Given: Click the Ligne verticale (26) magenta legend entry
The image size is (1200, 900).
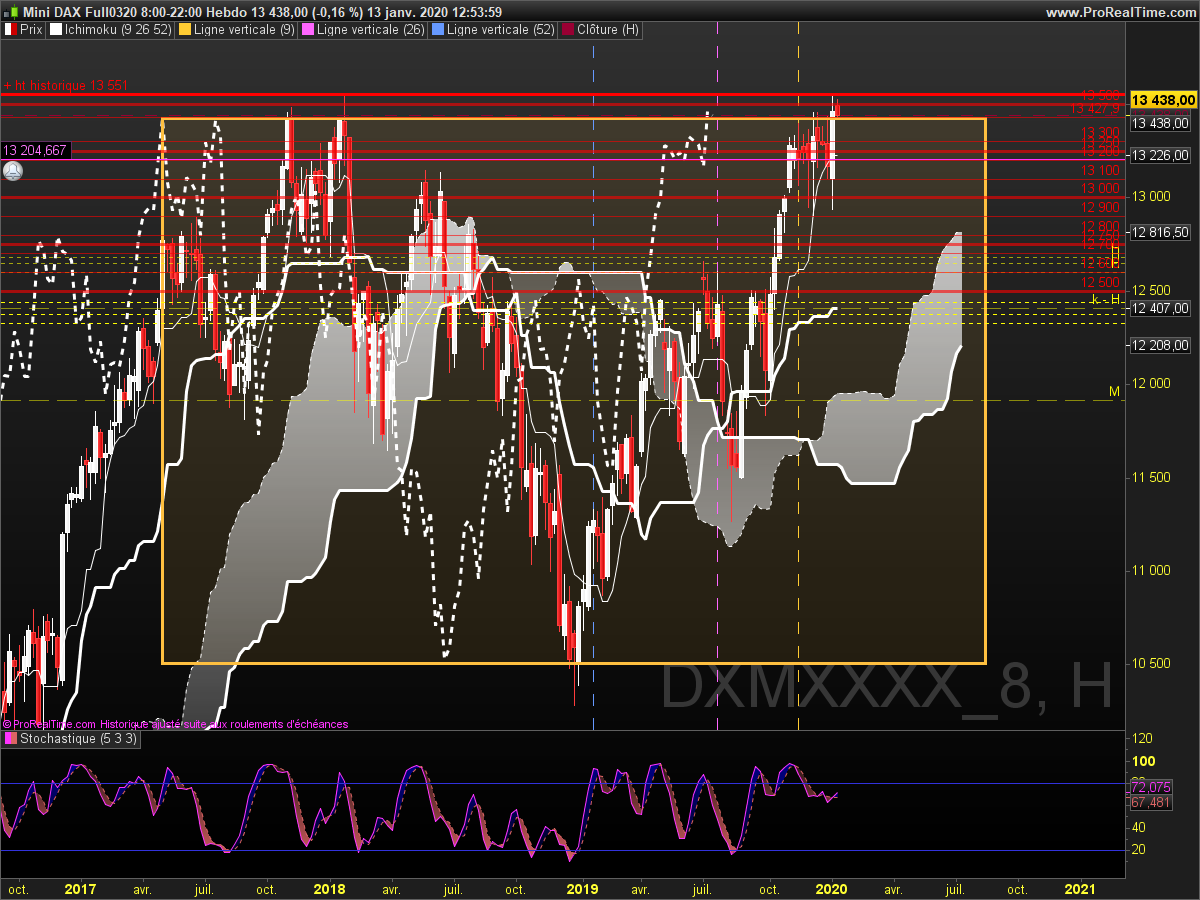Looking at the screenshot, I should [362, 30].
